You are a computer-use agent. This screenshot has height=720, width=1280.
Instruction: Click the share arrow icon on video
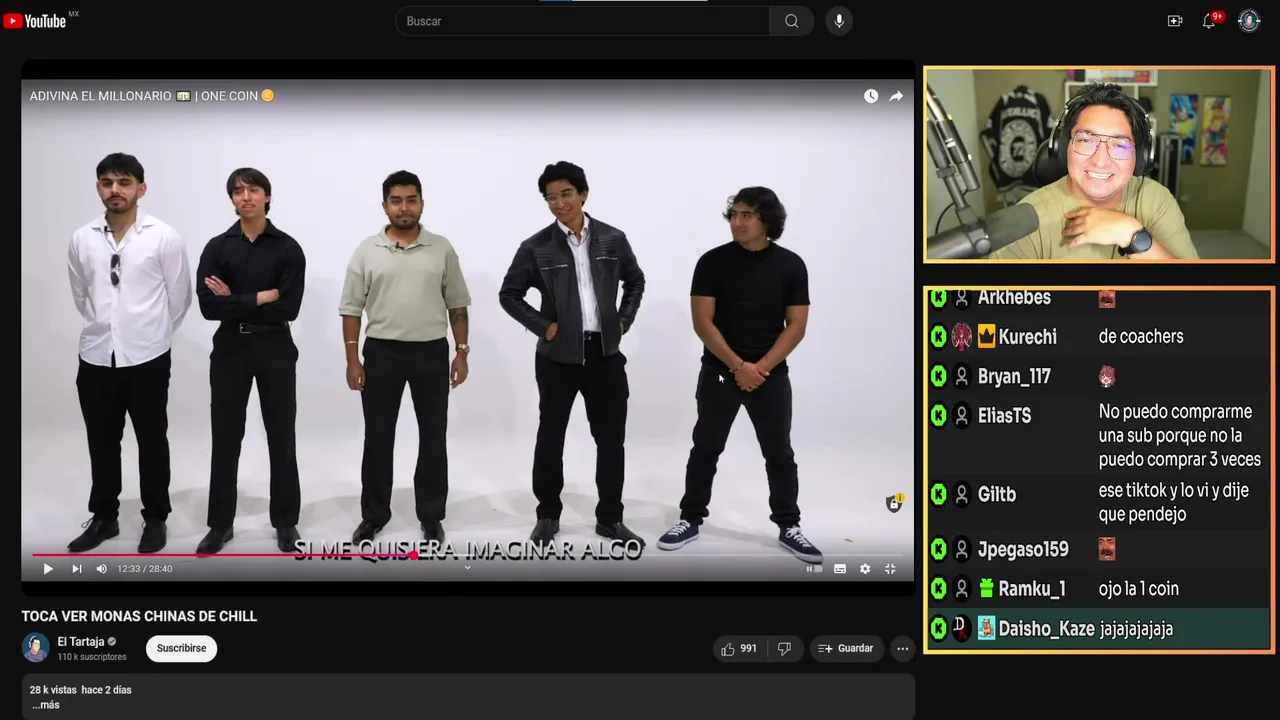pyautogui.click(x=896, y=96)
